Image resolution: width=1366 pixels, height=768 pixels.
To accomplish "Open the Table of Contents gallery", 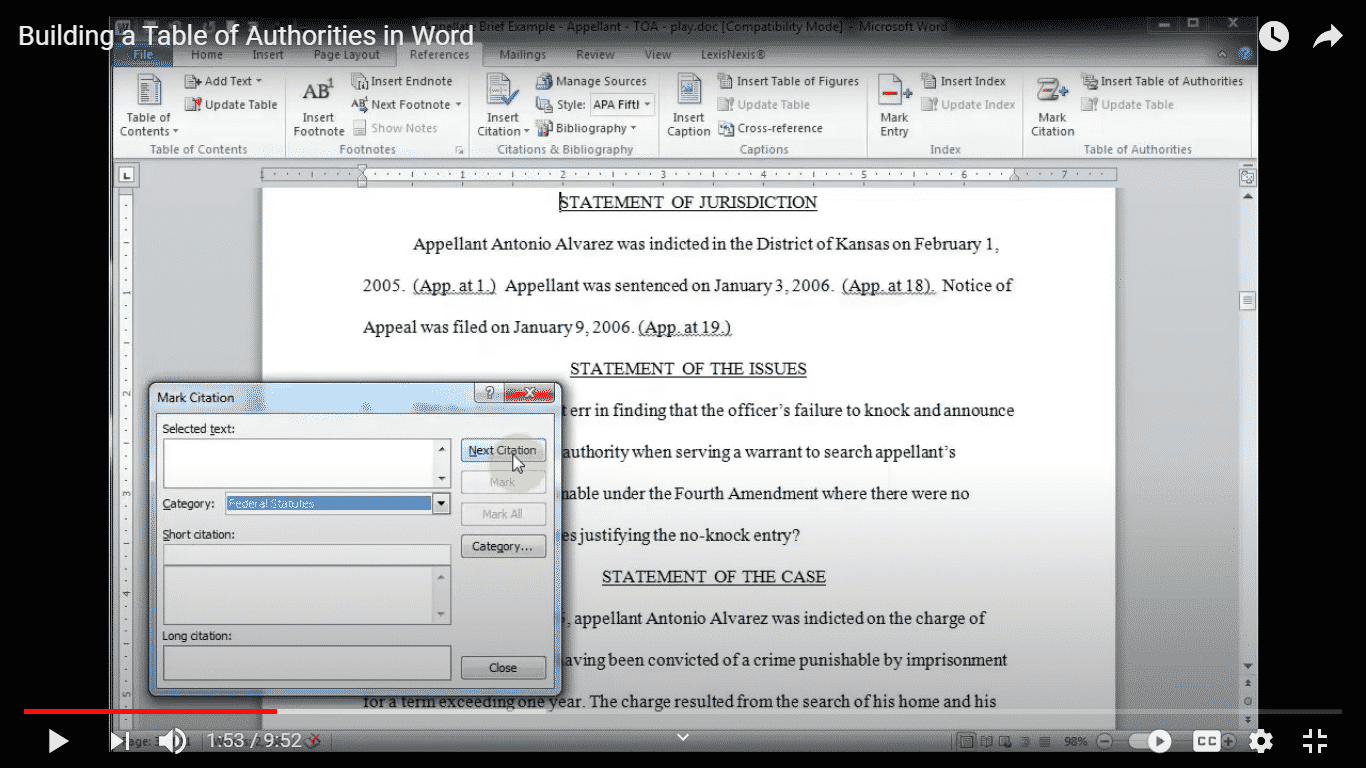I will [149, 107].
